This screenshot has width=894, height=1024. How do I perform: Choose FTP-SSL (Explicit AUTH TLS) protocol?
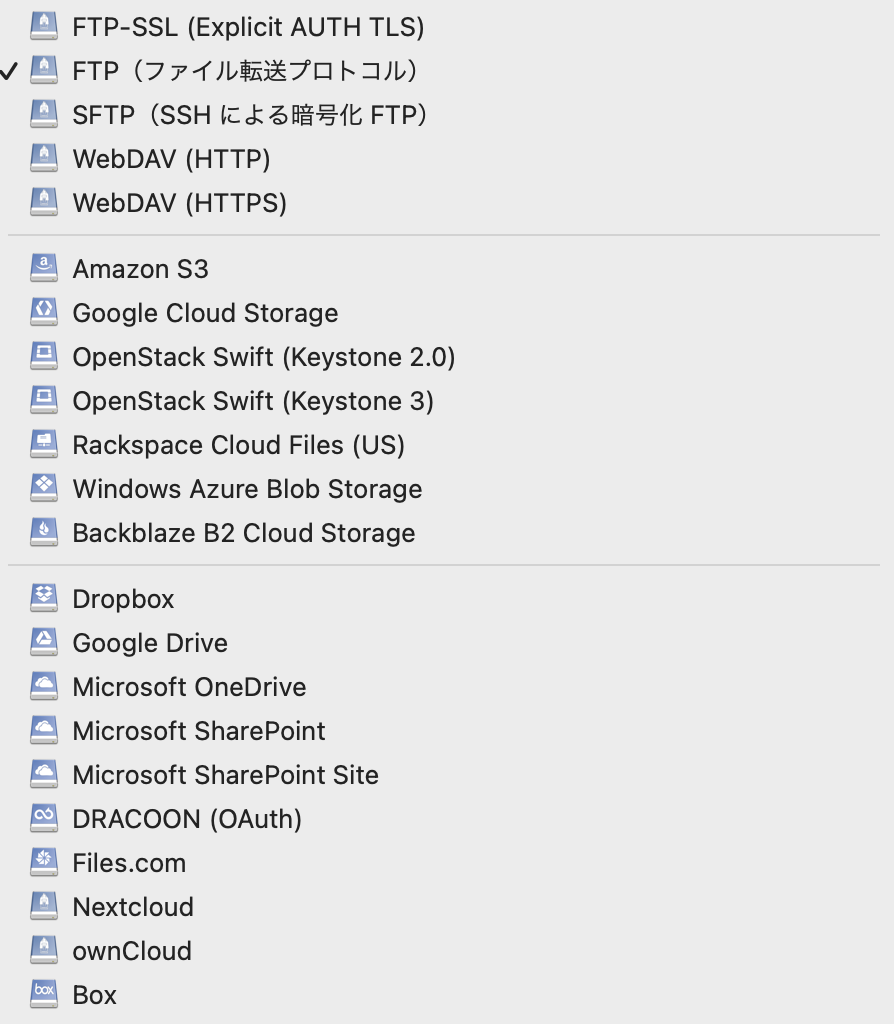tap(248, 27)
